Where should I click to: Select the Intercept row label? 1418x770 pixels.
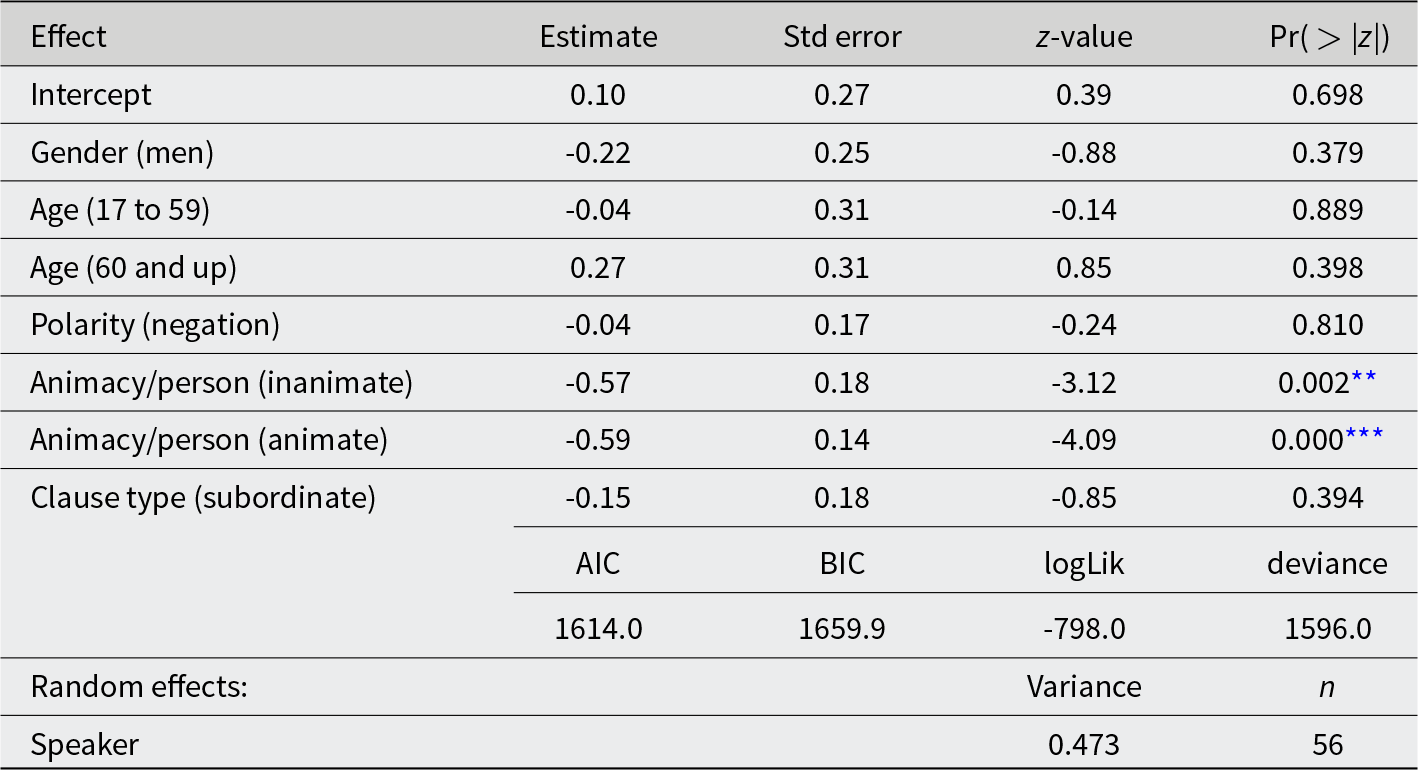coord(91,95)
